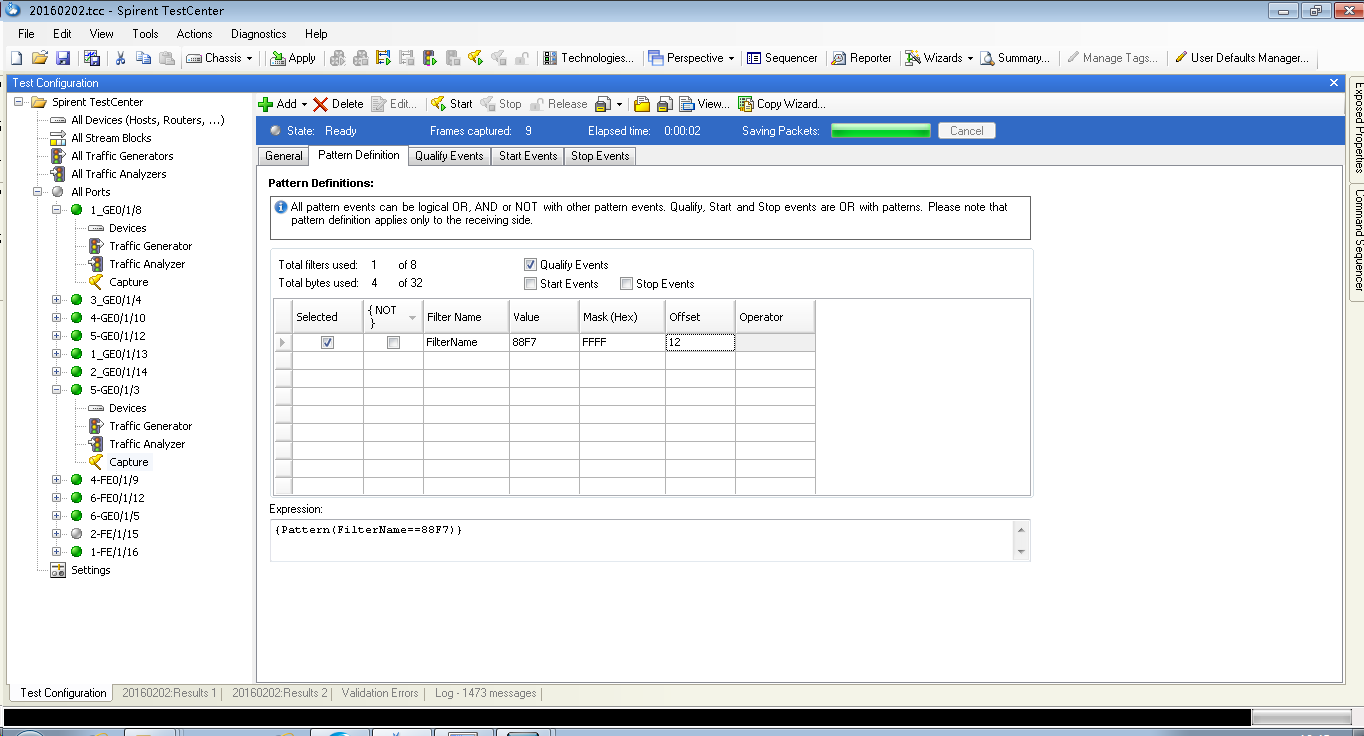Open the Sequencer from toolbar
Screen dimensions: 1364x736
[782, 58]
